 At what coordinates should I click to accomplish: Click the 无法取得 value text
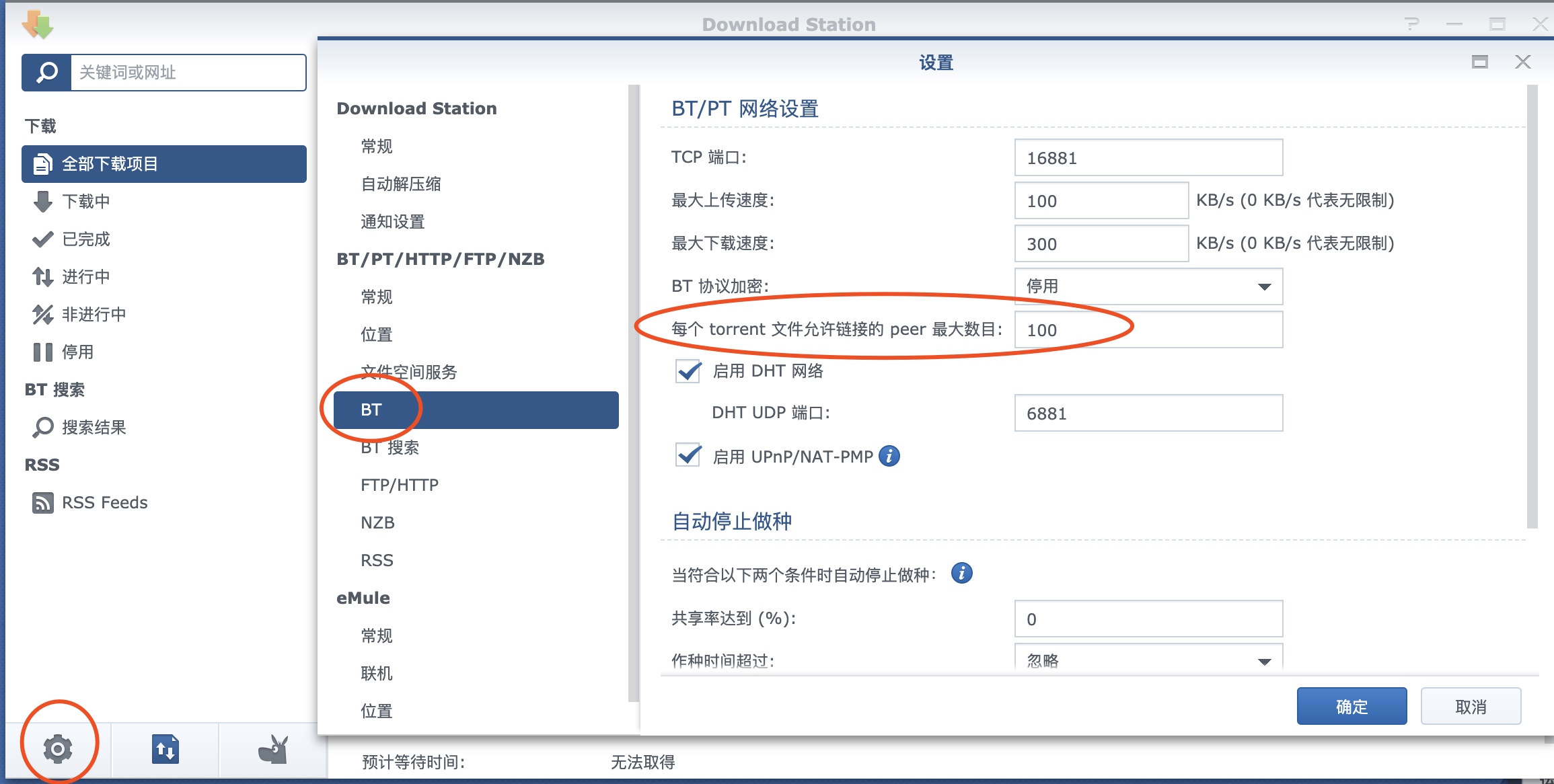tap(642, 762)
